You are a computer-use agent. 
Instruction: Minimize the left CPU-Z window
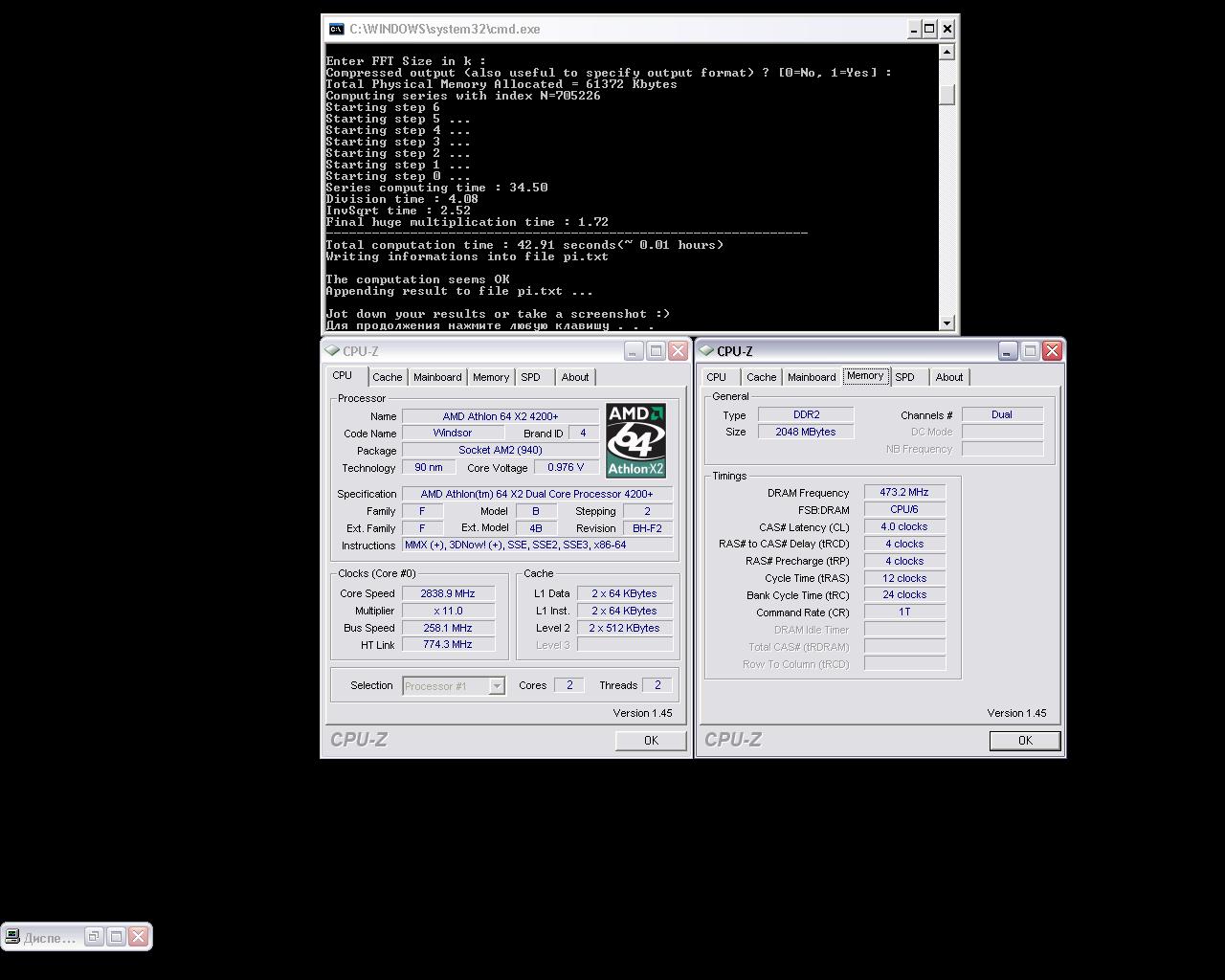tap(634, 351)
